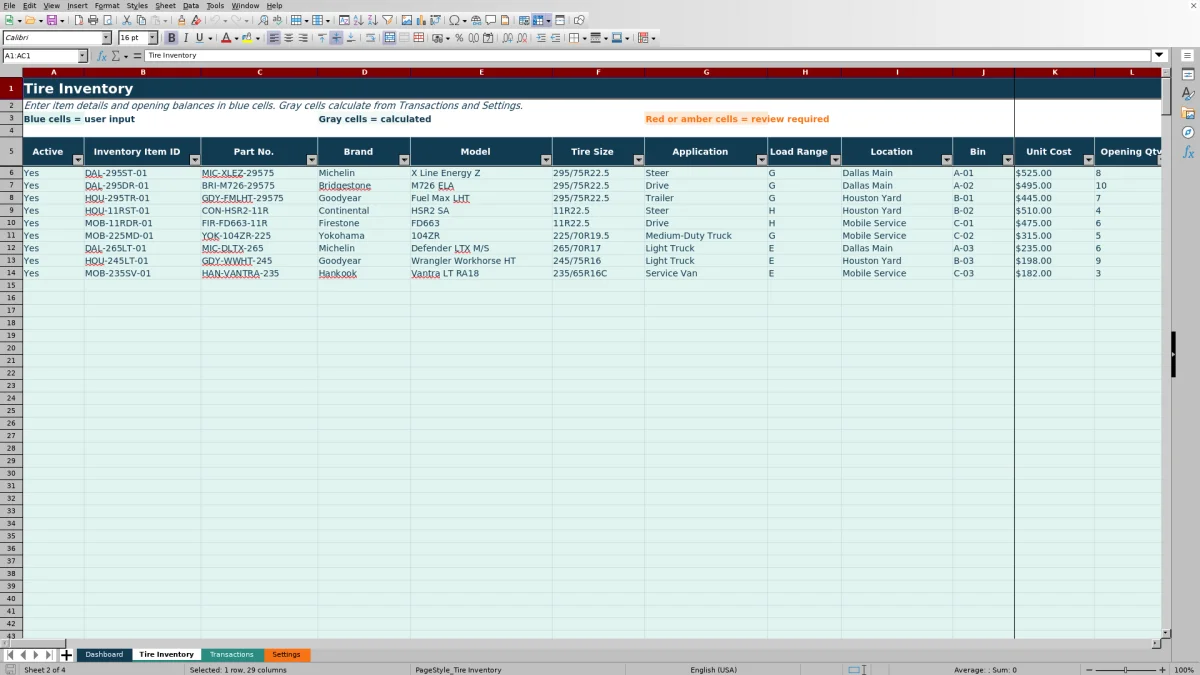Click the Define Print Area icon
The height and width of the screenshot is (675, 1200).
click(524, 20)
